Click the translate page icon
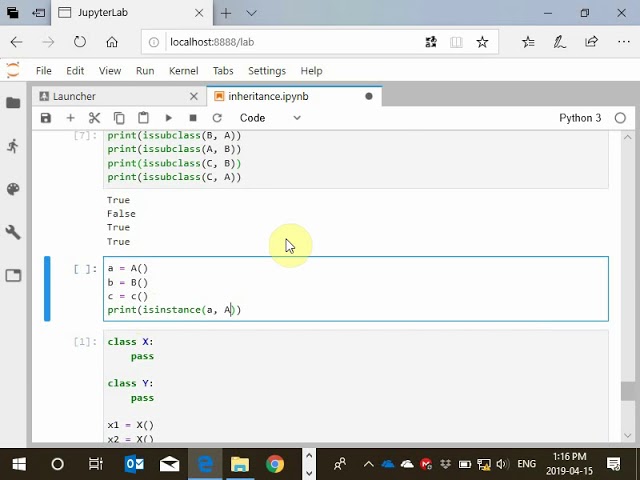The width and height of the screenshot is (640, 480). (431, 42)
